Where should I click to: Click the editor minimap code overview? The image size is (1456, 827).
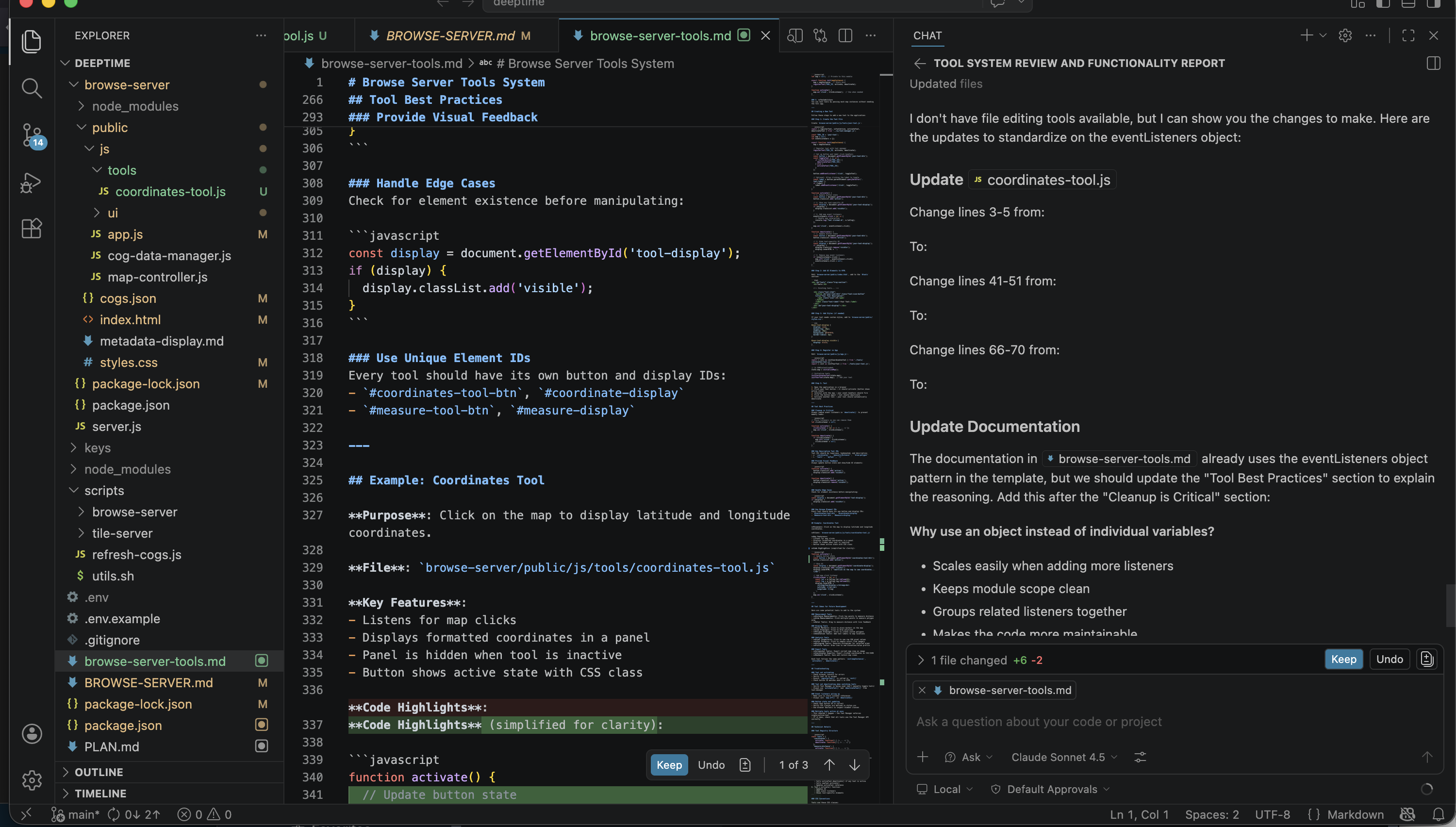tap(844, 437)
